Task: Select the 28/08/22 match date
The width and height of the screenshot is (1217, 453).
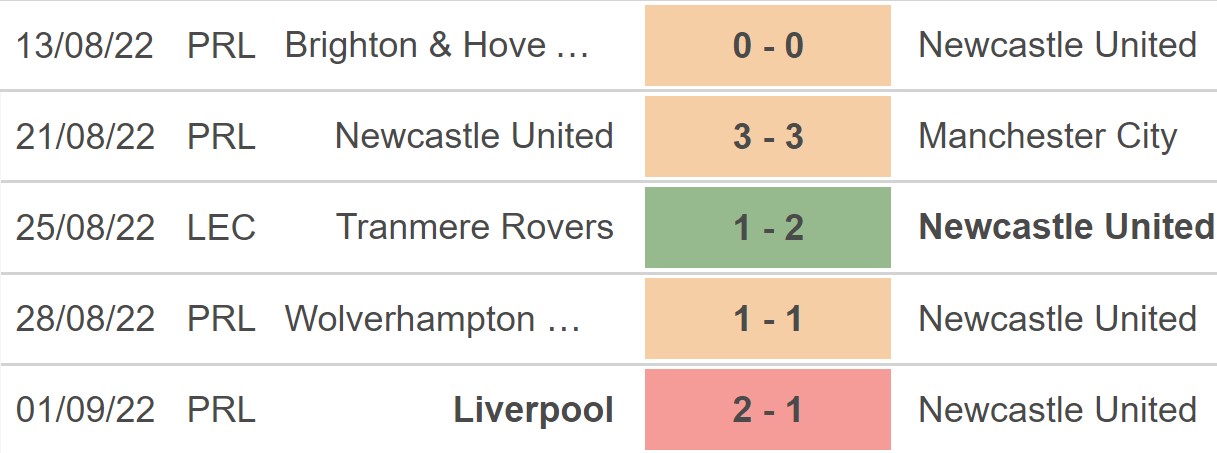Action: coord(86,319)
